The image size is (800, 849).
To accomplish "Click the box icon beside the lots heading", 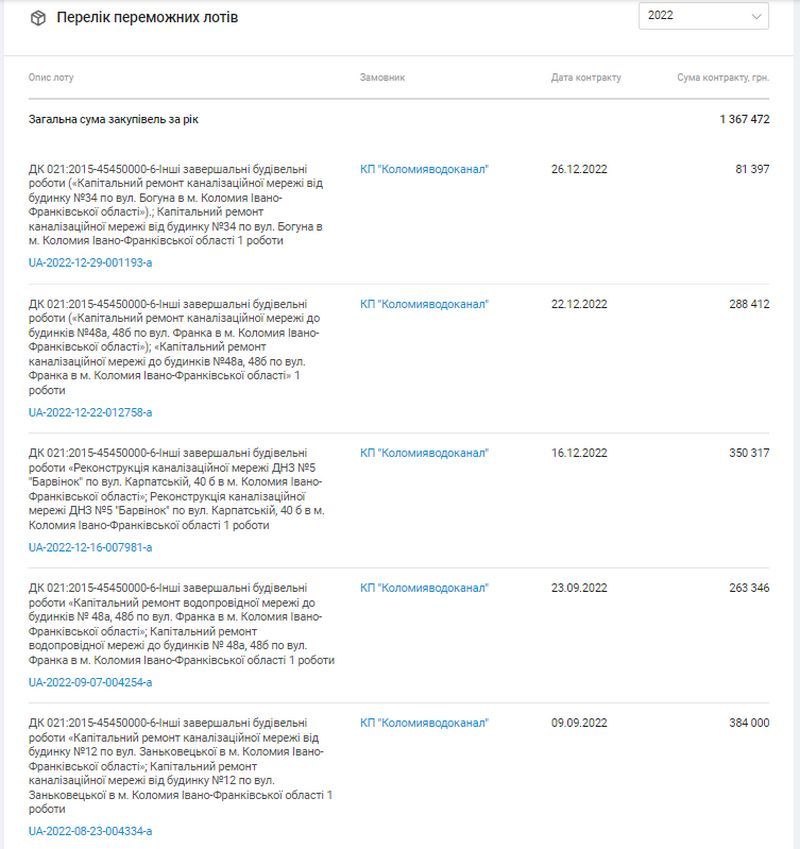I will point(39,18).
